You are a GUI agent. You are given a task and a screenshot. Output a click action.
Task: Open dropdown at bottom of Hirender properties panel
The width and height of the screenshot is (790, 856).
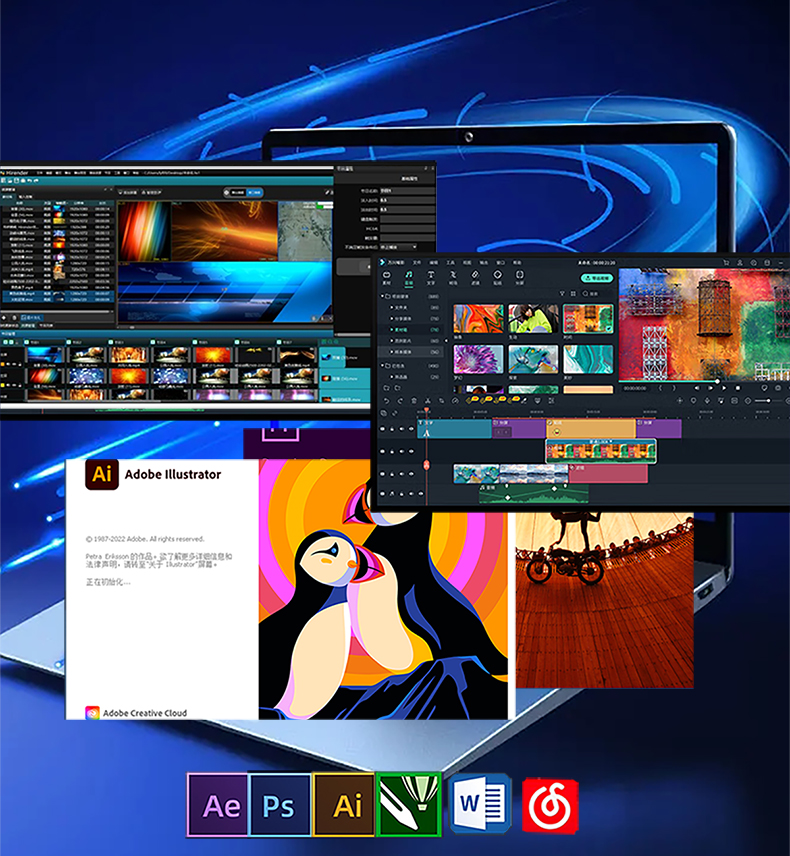(398, 247)
